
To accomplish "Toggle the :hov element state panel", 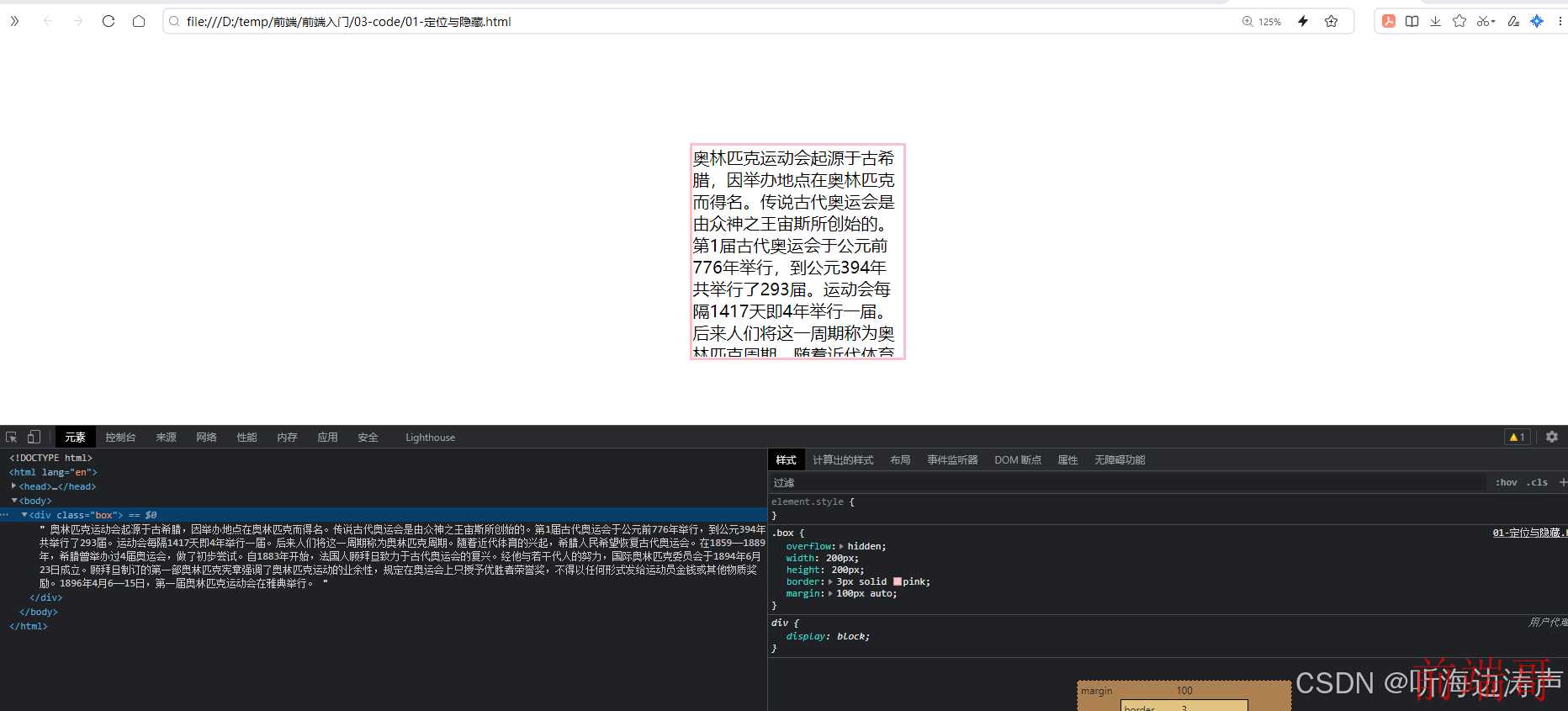I will pos(1507,483).
